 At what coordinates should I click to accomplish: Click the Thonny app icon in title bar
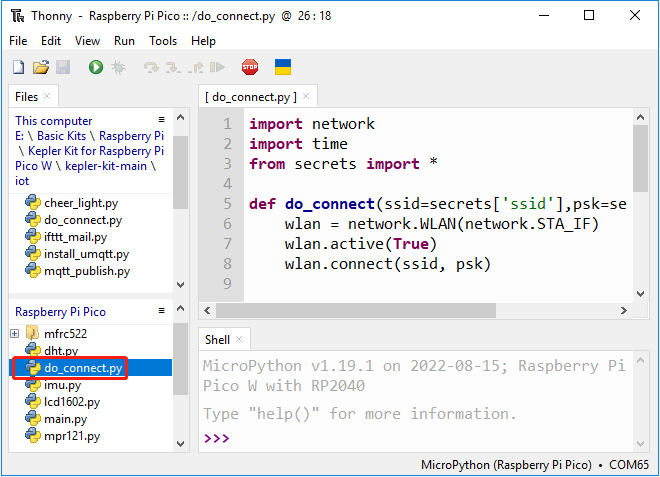[18, 16]
